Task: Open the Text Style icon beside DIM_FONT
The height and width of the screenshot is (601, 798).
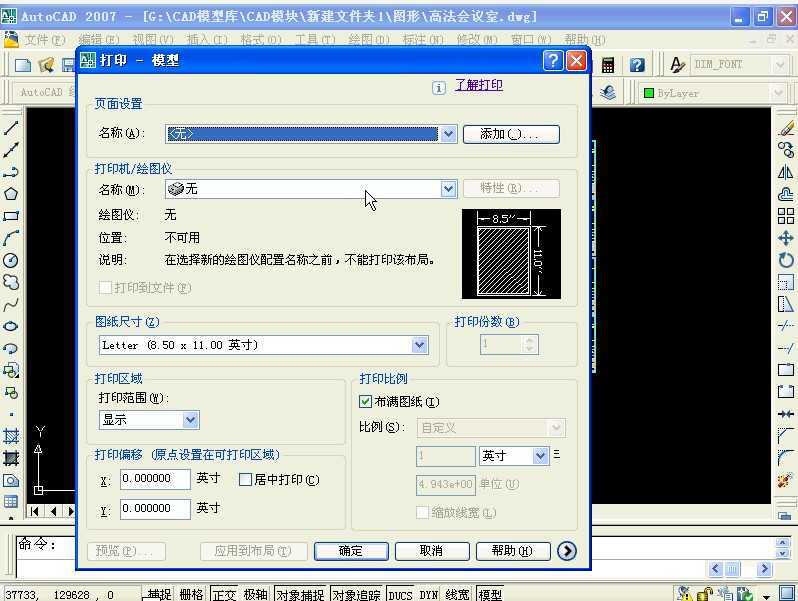Action: coord(677,65)
